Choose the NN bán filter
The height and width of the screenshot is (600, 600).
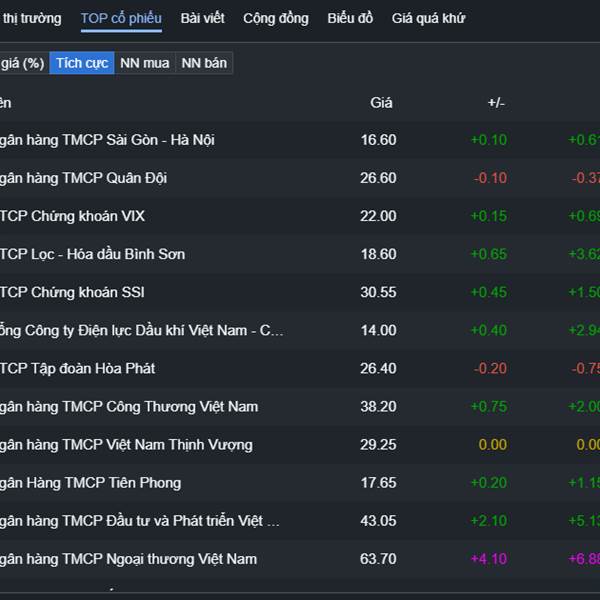pyautogui.click(x=204, y=63)
